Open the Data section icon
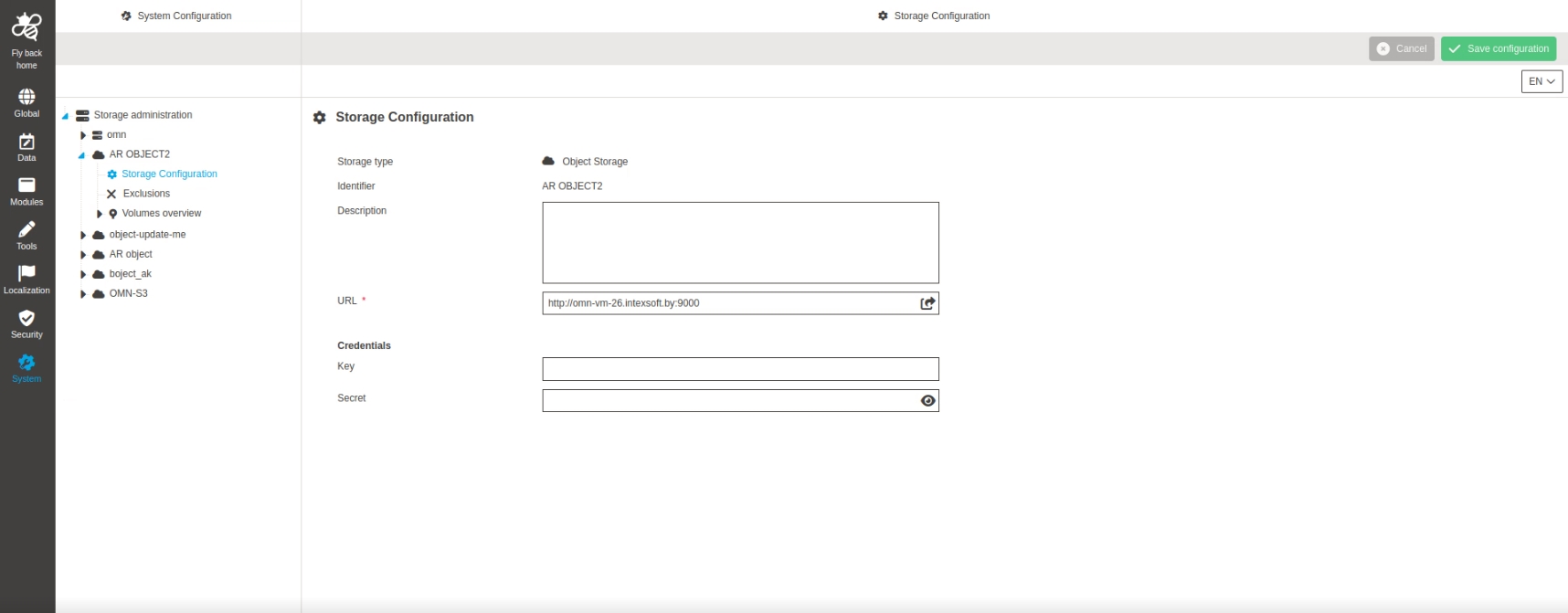This screenshot has width=1568, height=613. [26, 142]
